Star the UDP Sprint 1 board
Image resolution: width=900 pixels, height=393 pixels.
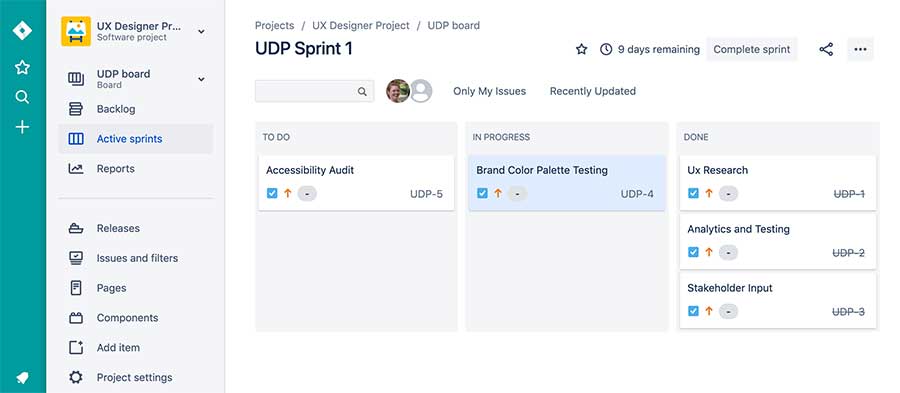click(581, 49)
